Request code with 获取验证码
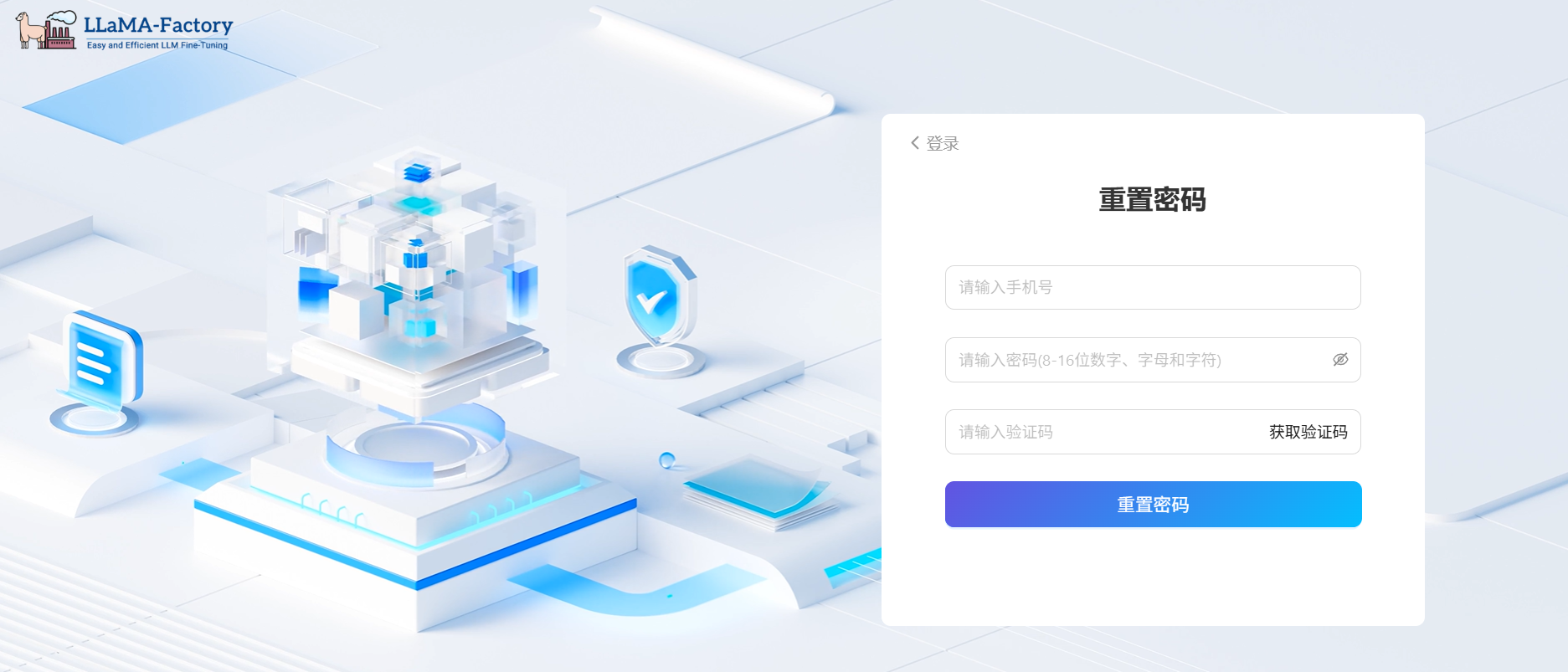This screenshot has height=672, width=1568. click(x=1308, y=432)
